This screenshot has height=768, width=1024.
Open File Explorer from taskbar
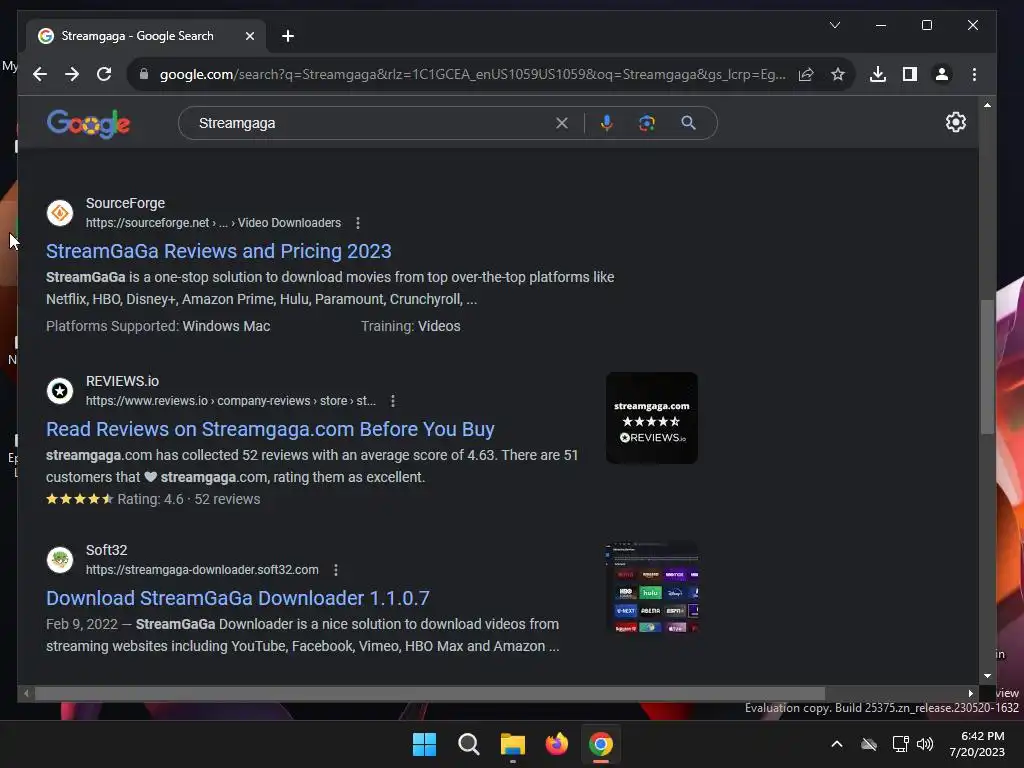click(x=513, y=744)
